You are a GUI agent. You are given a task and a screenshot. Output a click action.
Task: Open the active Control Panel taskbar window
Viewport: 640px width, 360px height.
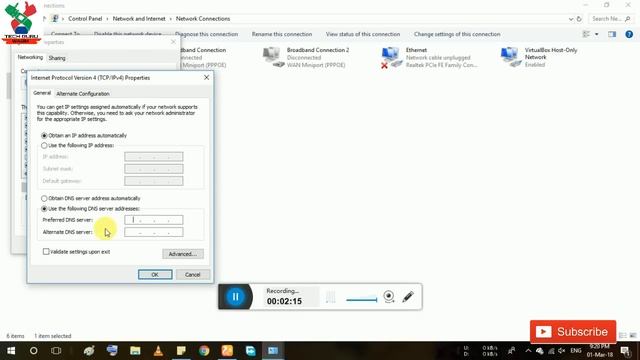point(273,351)
